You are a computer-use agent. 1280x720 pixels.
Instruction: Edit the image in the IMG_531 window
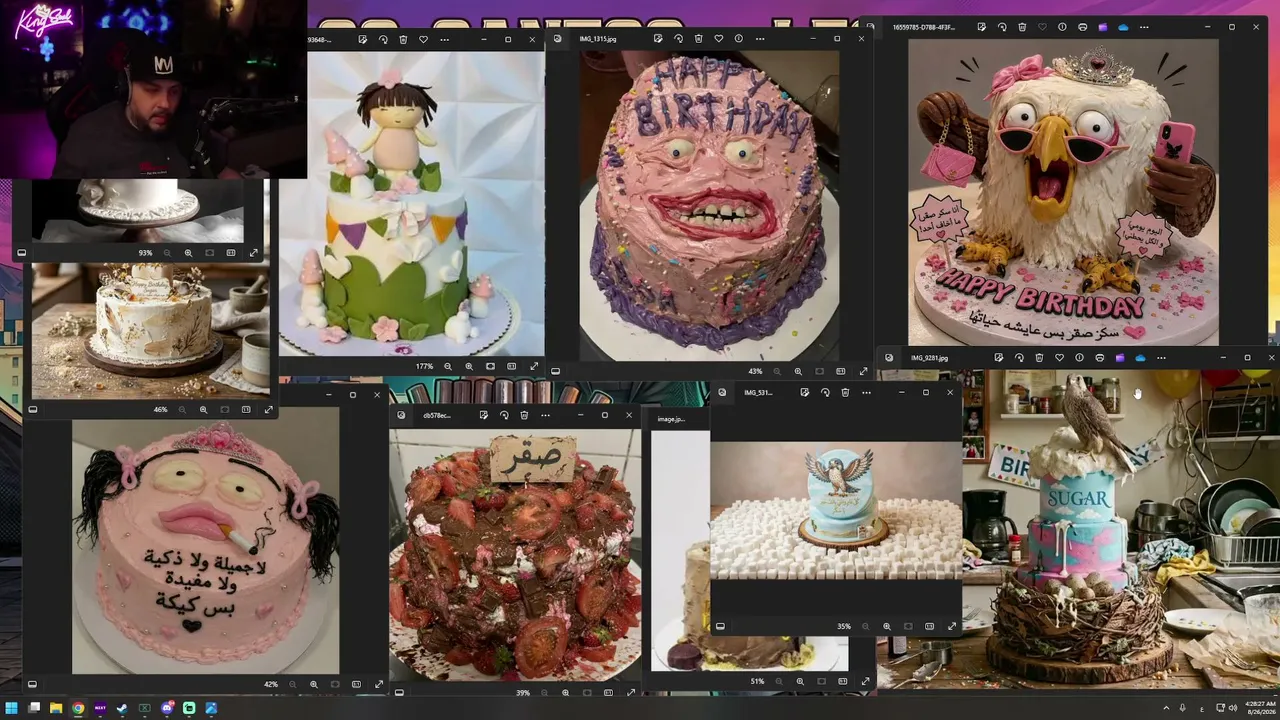tap(804, 393)
